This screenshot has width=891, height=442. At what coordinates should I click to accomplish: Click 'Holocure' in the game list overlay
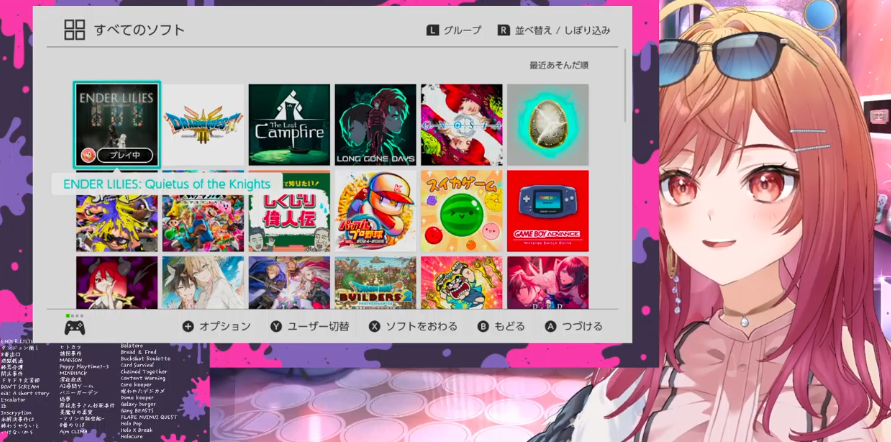(131, 436)
